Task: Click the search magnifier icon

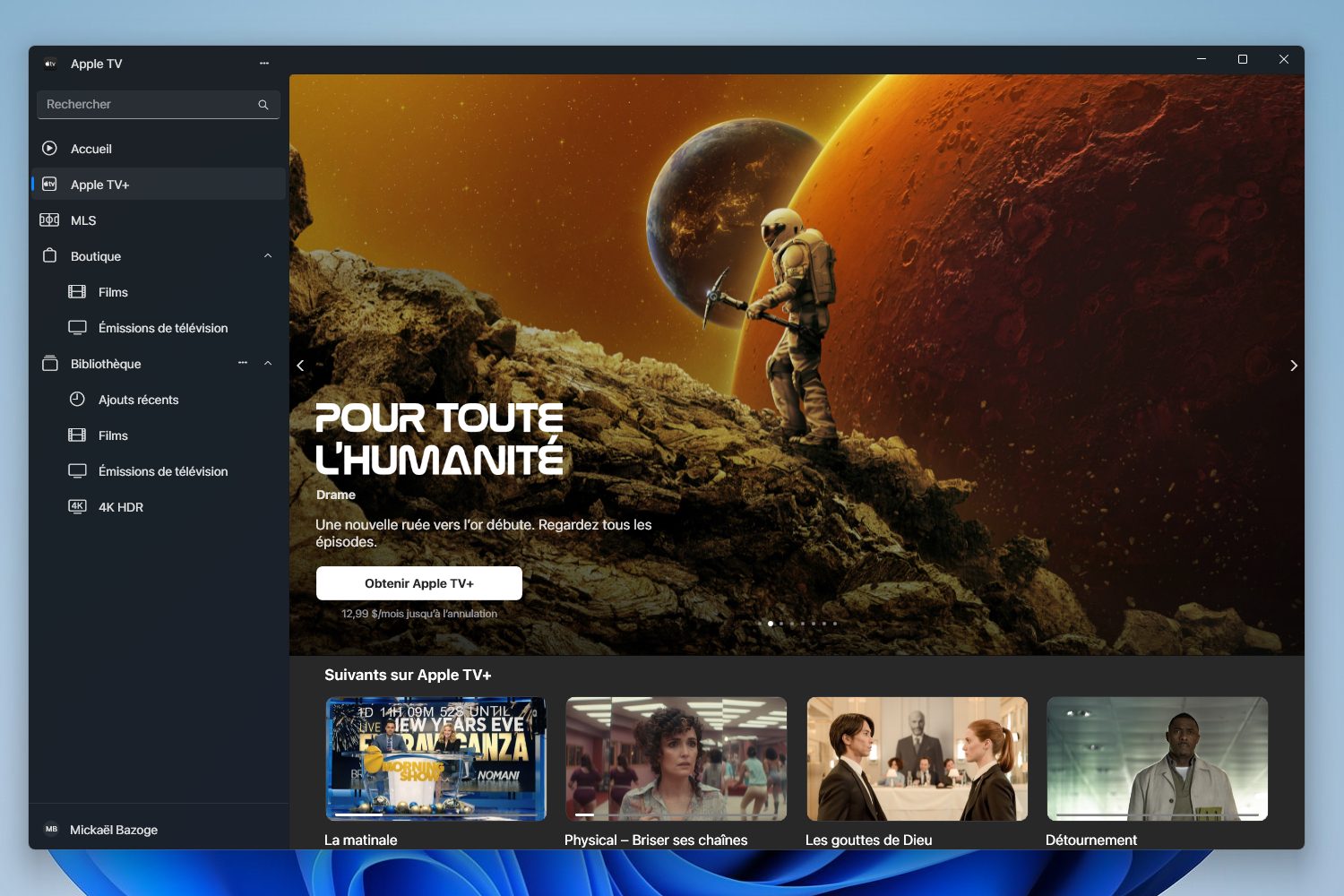Action: pos(263,105)
